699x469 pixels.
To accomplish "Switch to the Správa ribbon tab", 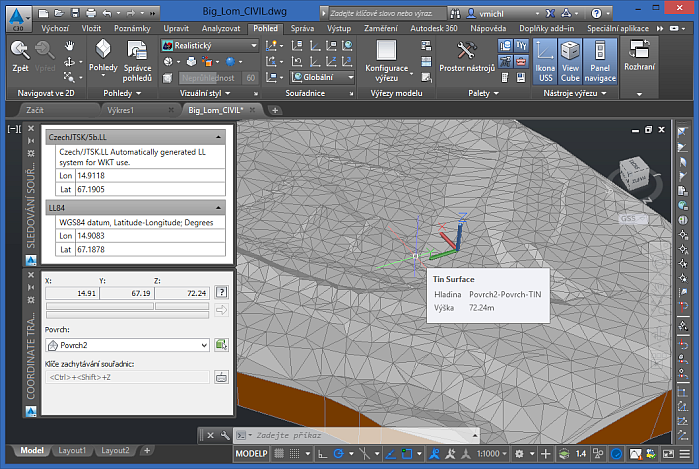I will [302, 29].
